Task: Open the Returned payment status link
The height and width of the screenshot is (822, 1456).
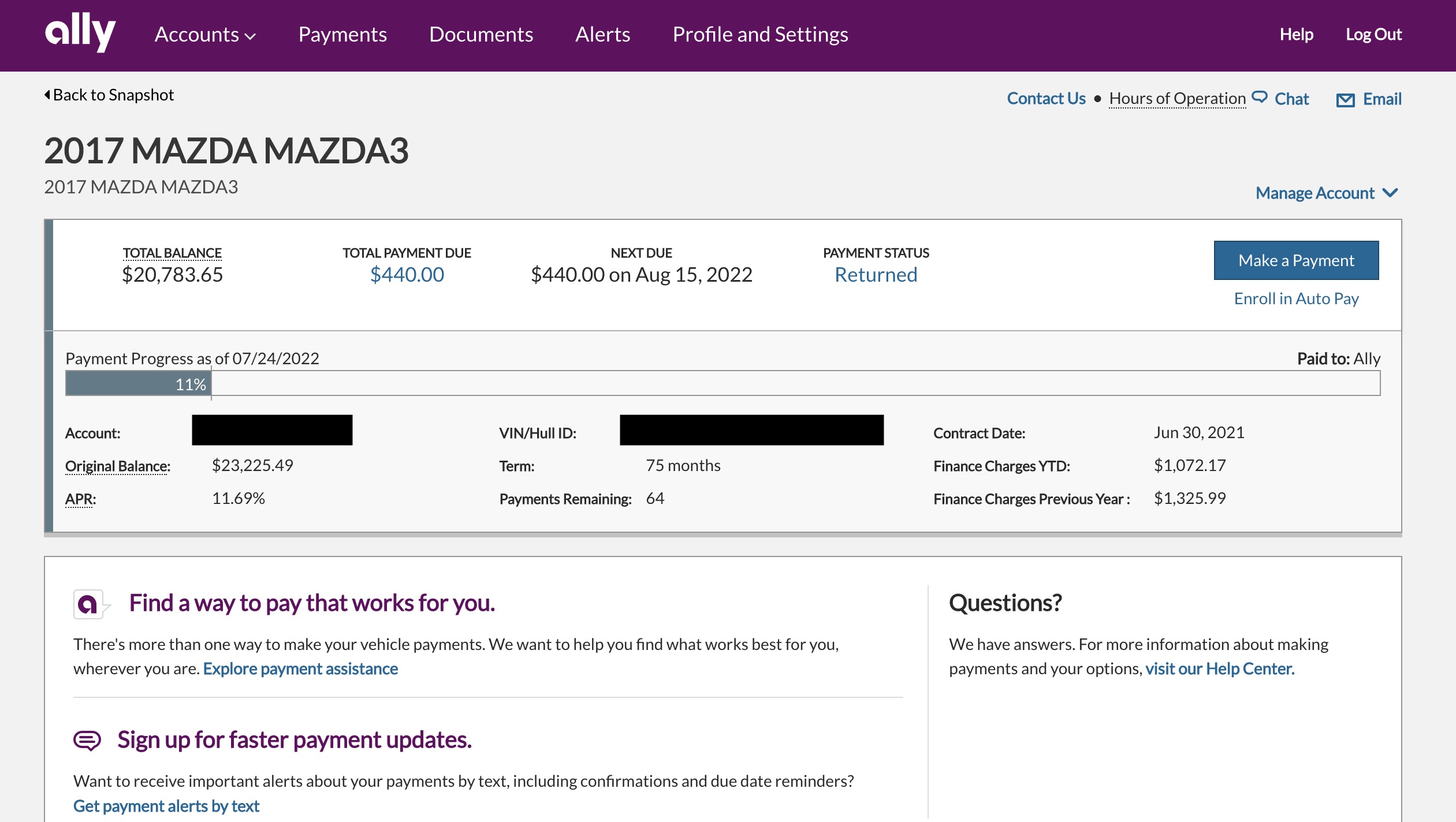Action: click(x=876, y=275)
